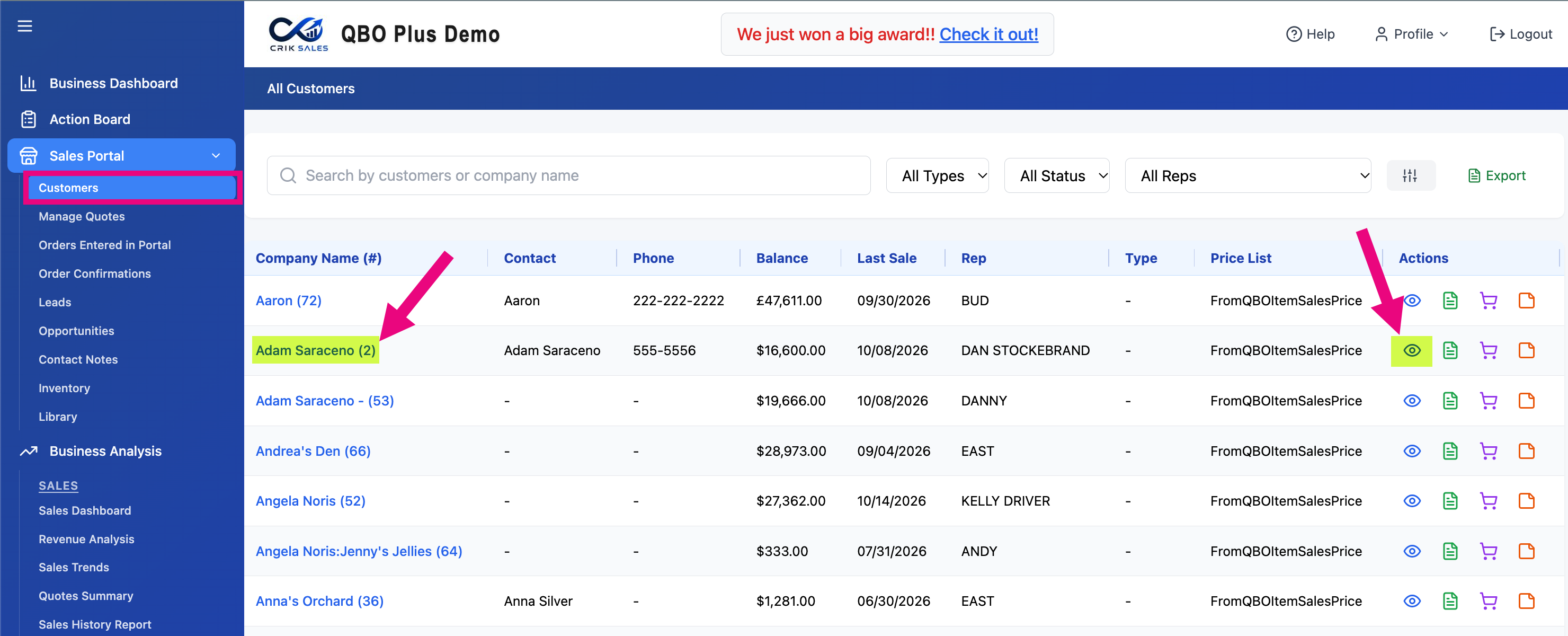Click the eye icon for Adam Saraceno - (53)
This screenshot has width=1568, height=636.
pyautogui.click(x=1412, y=401)
